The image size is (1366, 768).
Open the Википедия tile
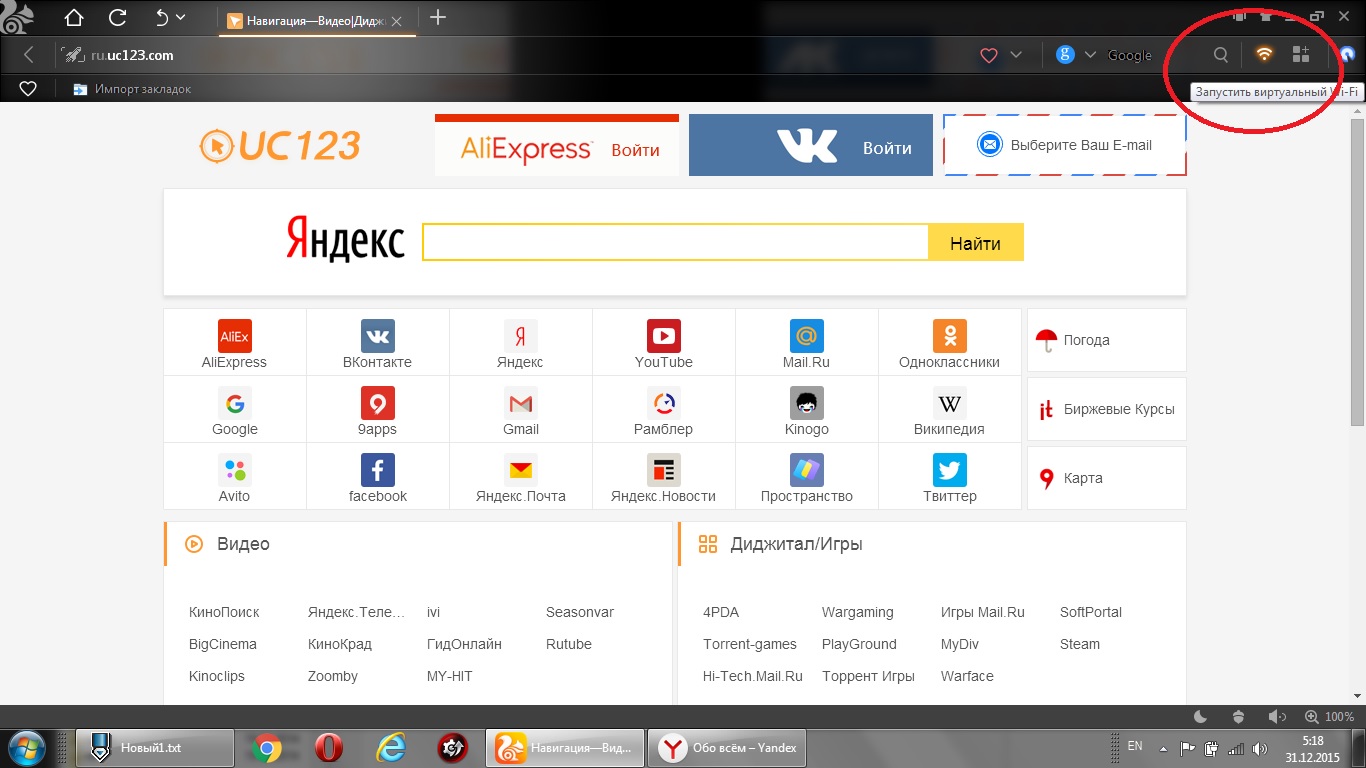point(949,410)
